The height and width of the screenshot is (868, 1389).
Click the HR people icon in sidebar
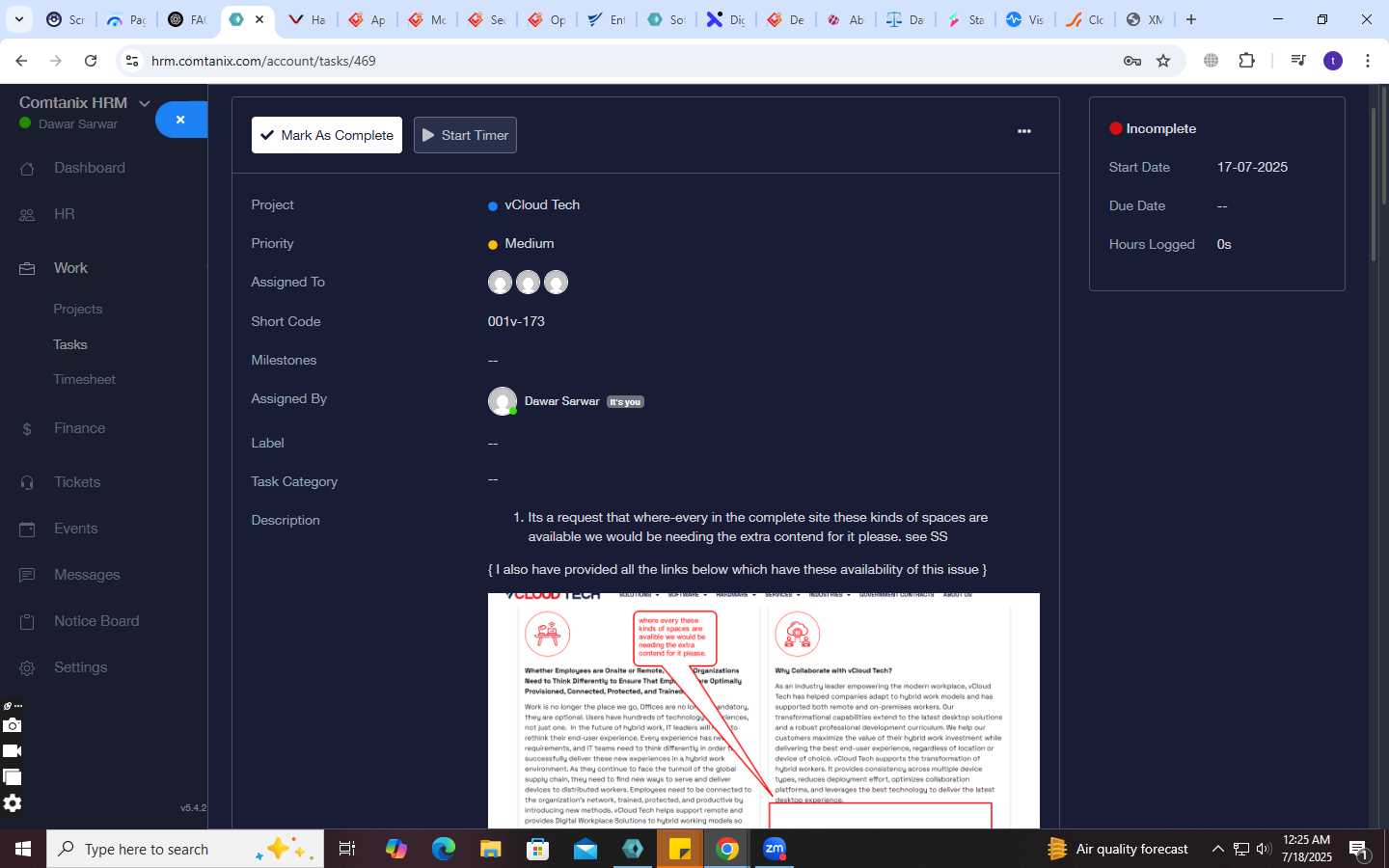coord(27,215)
